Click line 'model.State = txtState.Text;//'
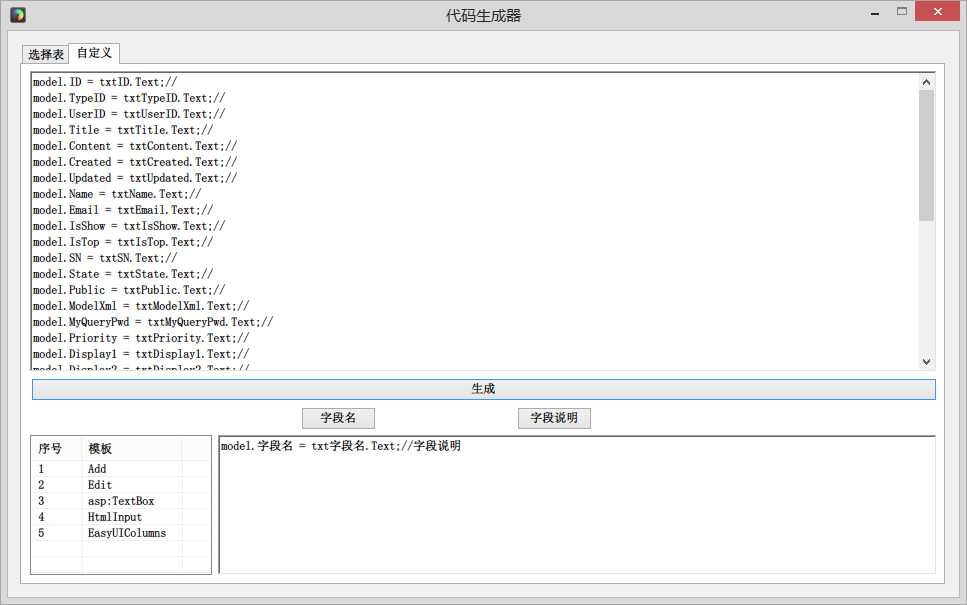The width and height of the screenshot is (967, 605). pyautogui.click(x=123, y=274)
